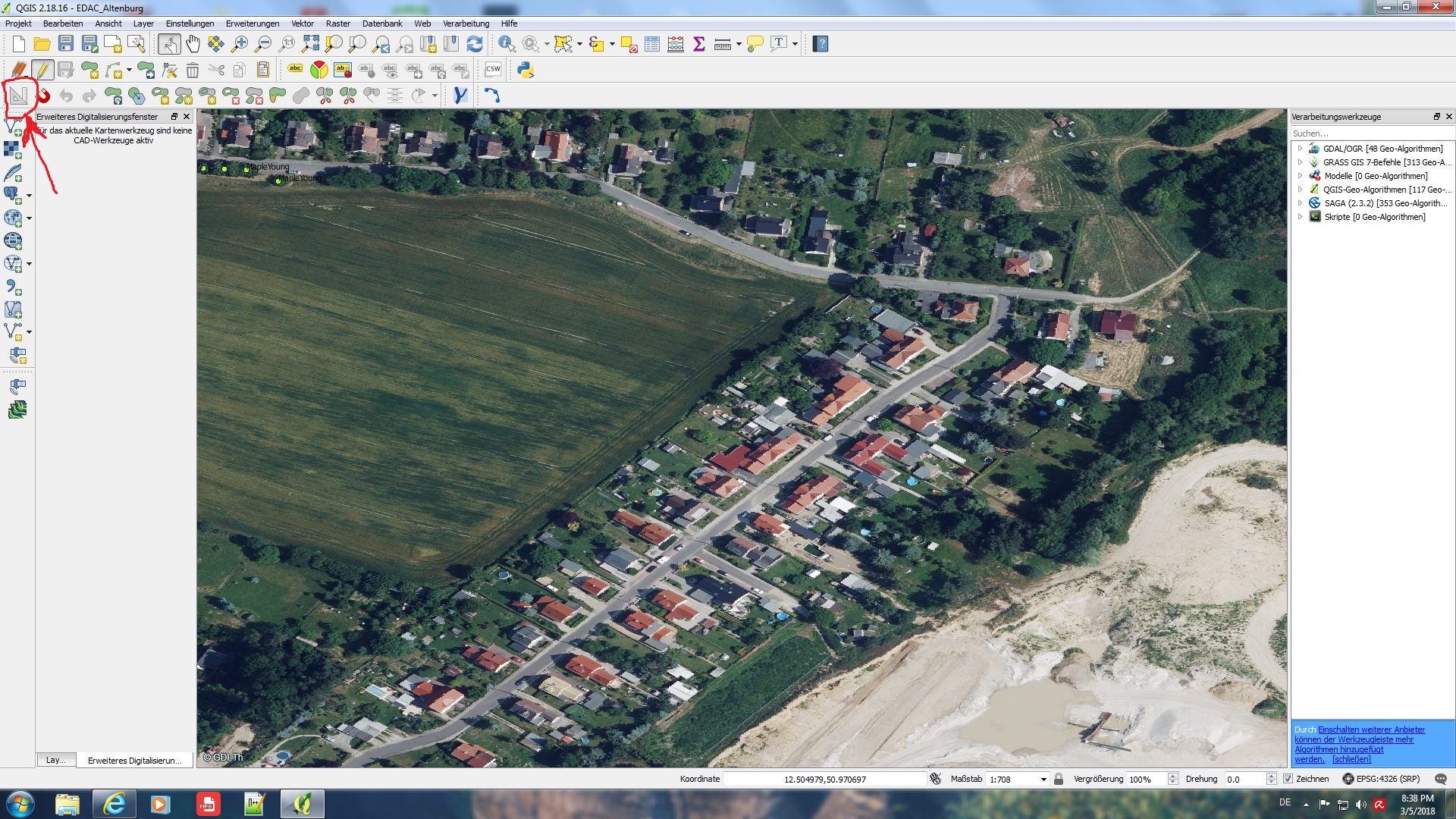This screenshot has height=819, width=1456.
Task: Select the Split Features scissors tool
Action: [325, 96]
